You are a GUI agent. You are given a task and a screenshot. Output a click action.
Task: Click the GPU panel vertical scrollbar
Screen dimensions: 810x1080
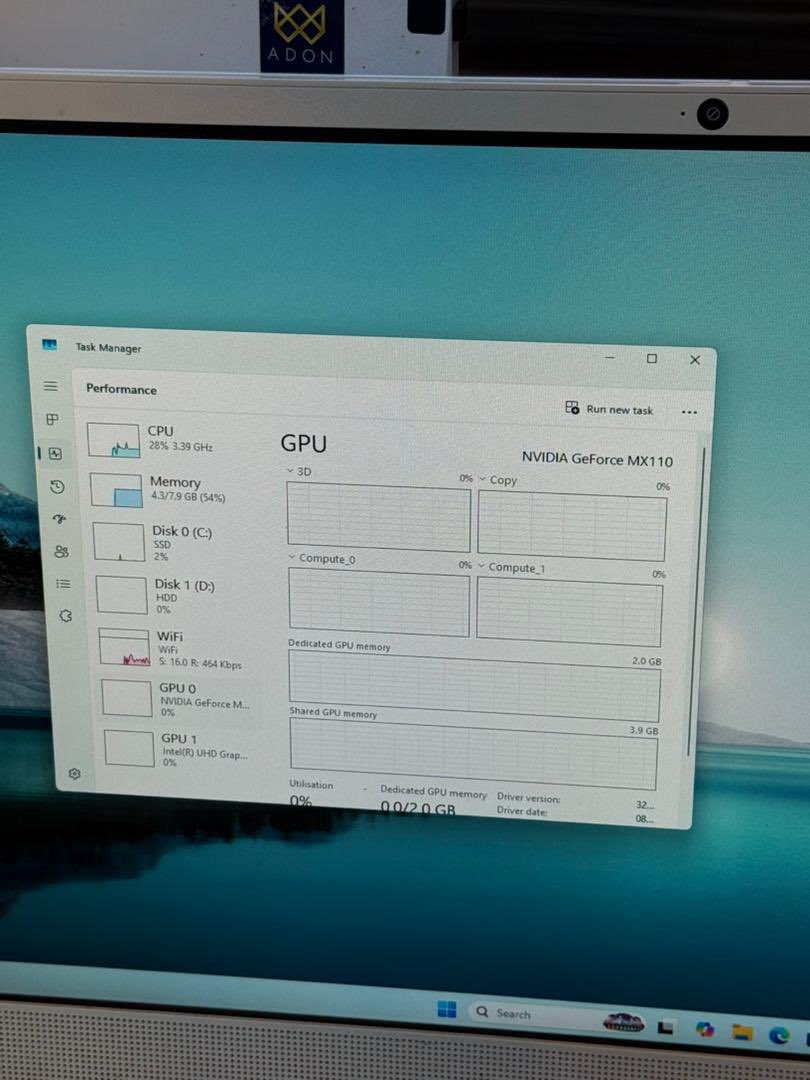pos(696,599)
